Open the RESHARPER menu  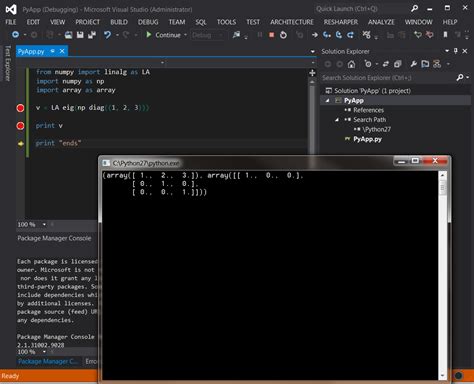(341, 22)
